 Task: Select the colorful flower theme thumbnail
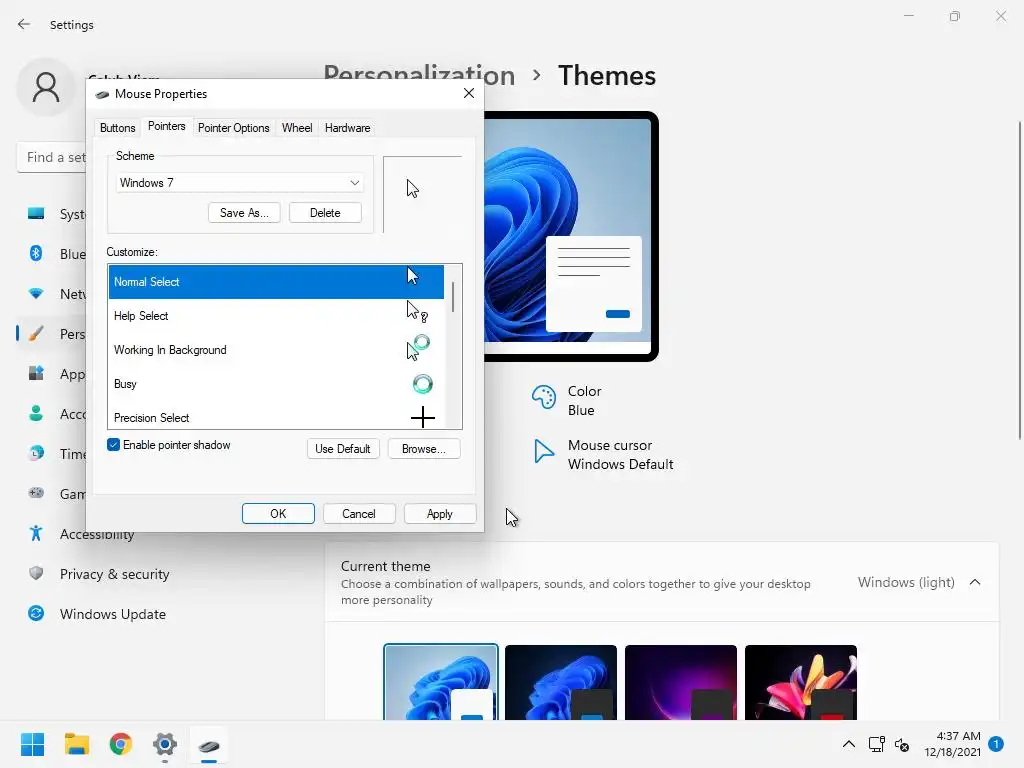coord(801,682)
